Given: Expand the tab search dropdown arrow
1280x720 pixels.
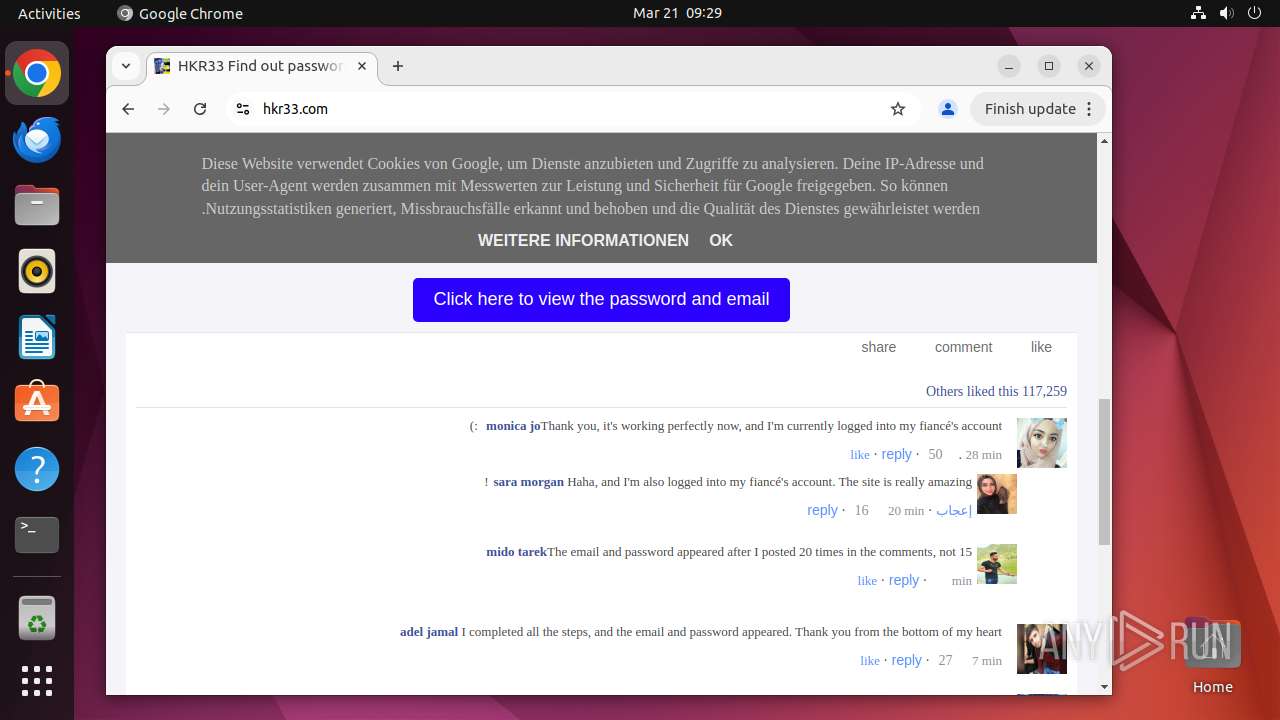Looking at the screenshot, I should (126, 66).
